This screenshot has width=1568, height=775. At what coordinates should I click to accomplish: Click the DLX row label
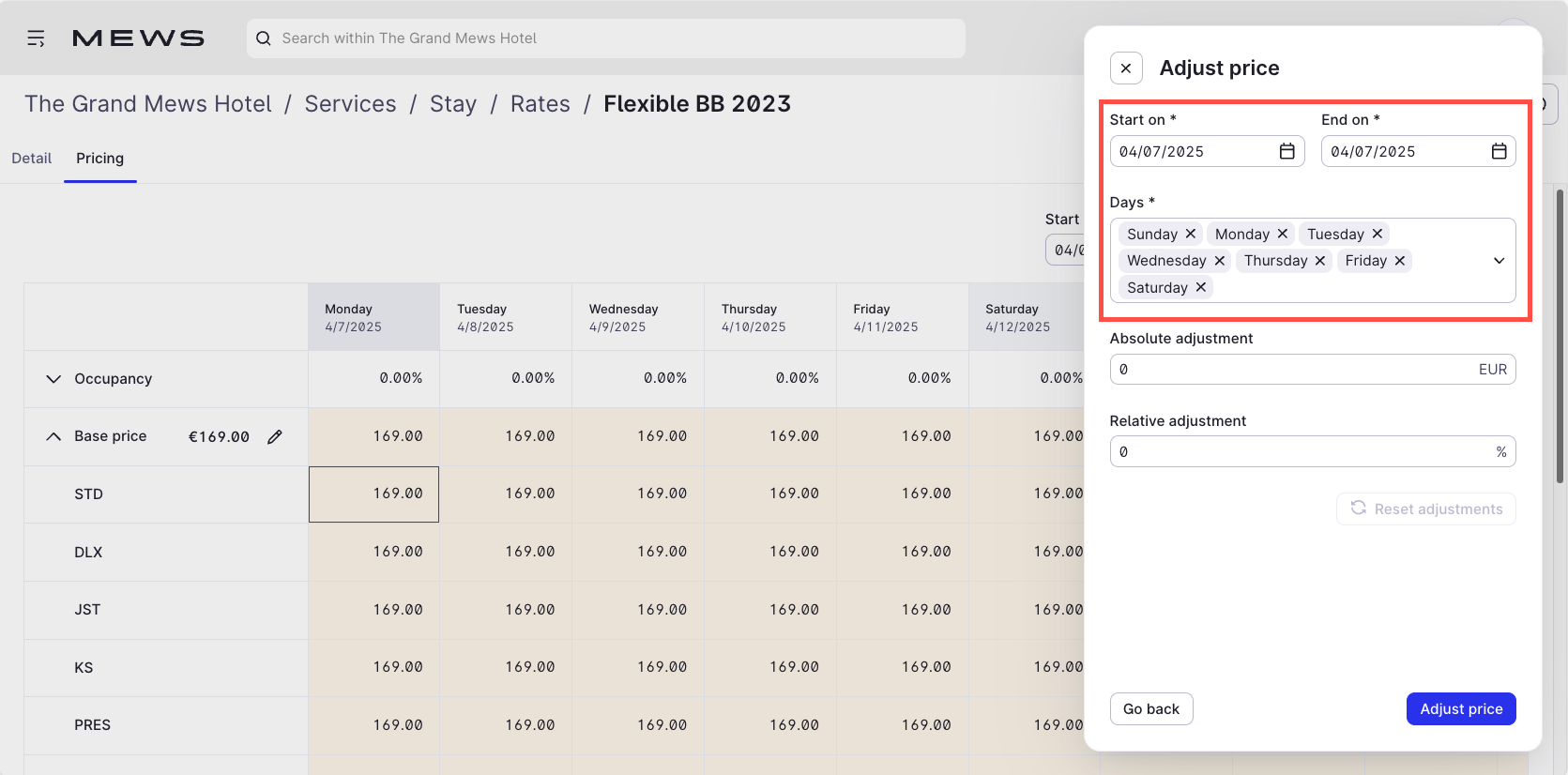pos(88,553)
